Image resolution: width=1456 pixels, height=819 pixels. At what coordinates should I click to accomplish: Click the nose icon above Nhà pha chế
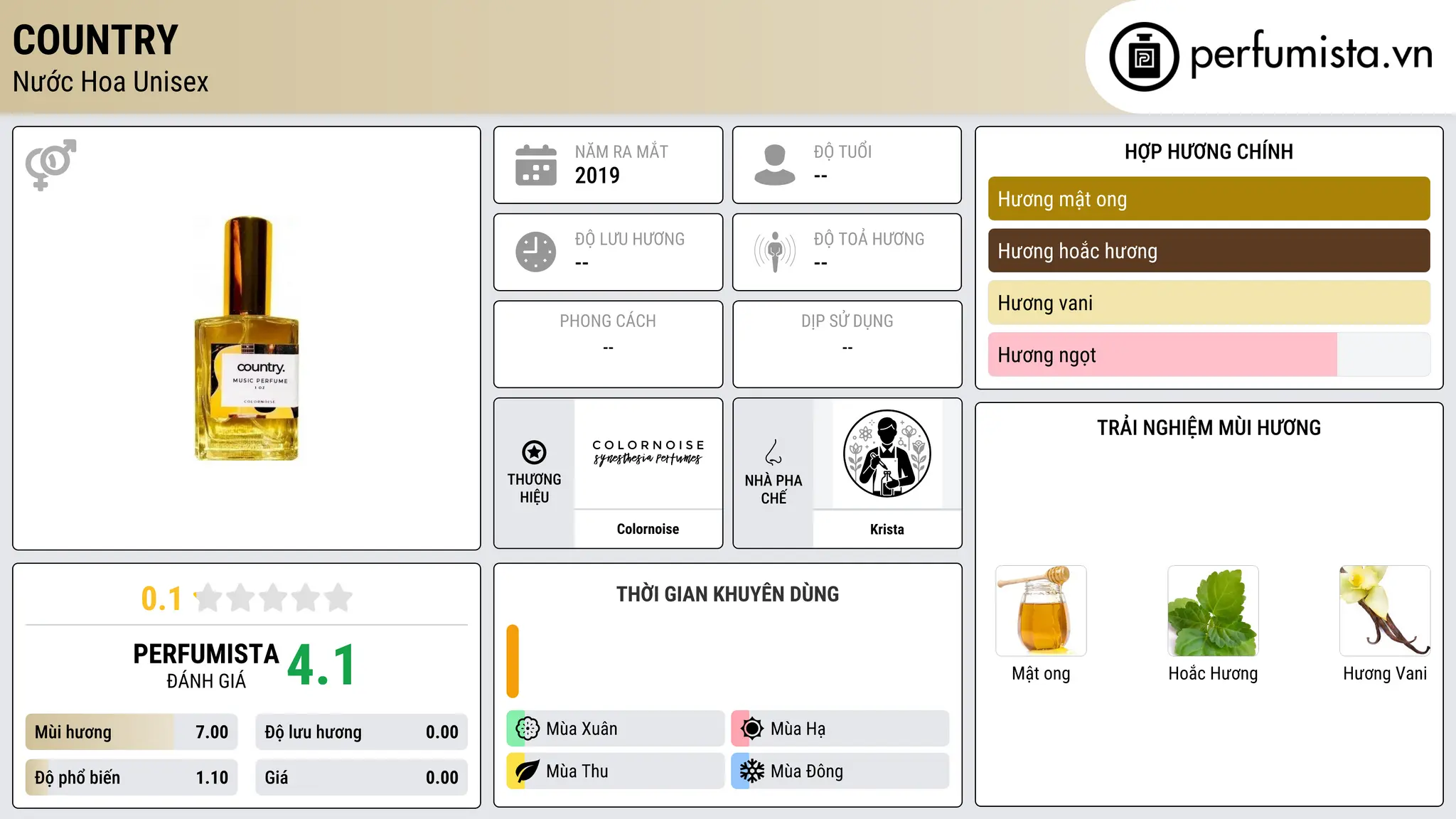[773, 452]
